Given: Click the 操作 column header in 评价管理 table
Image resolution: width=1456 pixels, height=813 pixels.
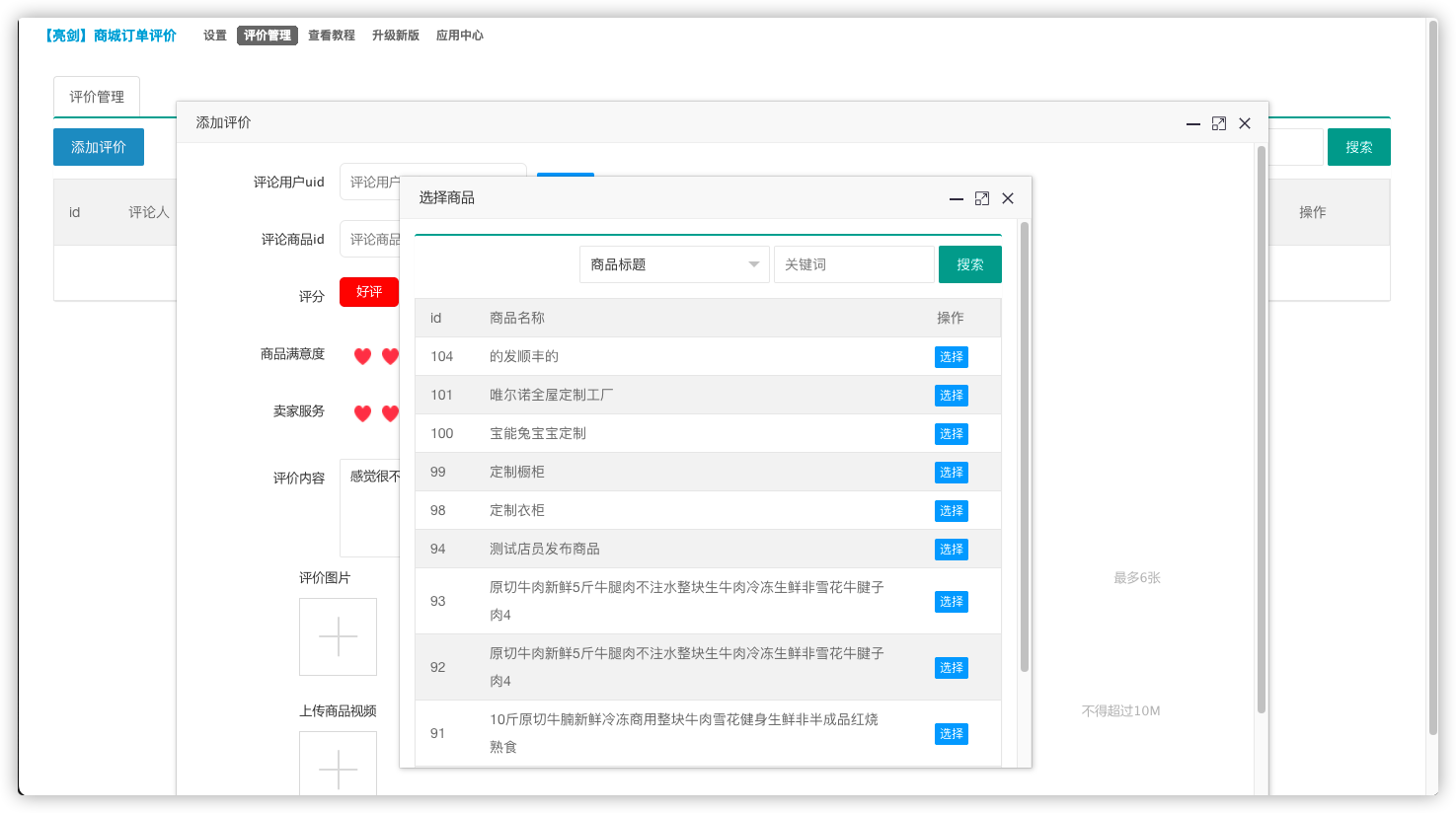Looking at the screenshot, I should click(1313, 212).
